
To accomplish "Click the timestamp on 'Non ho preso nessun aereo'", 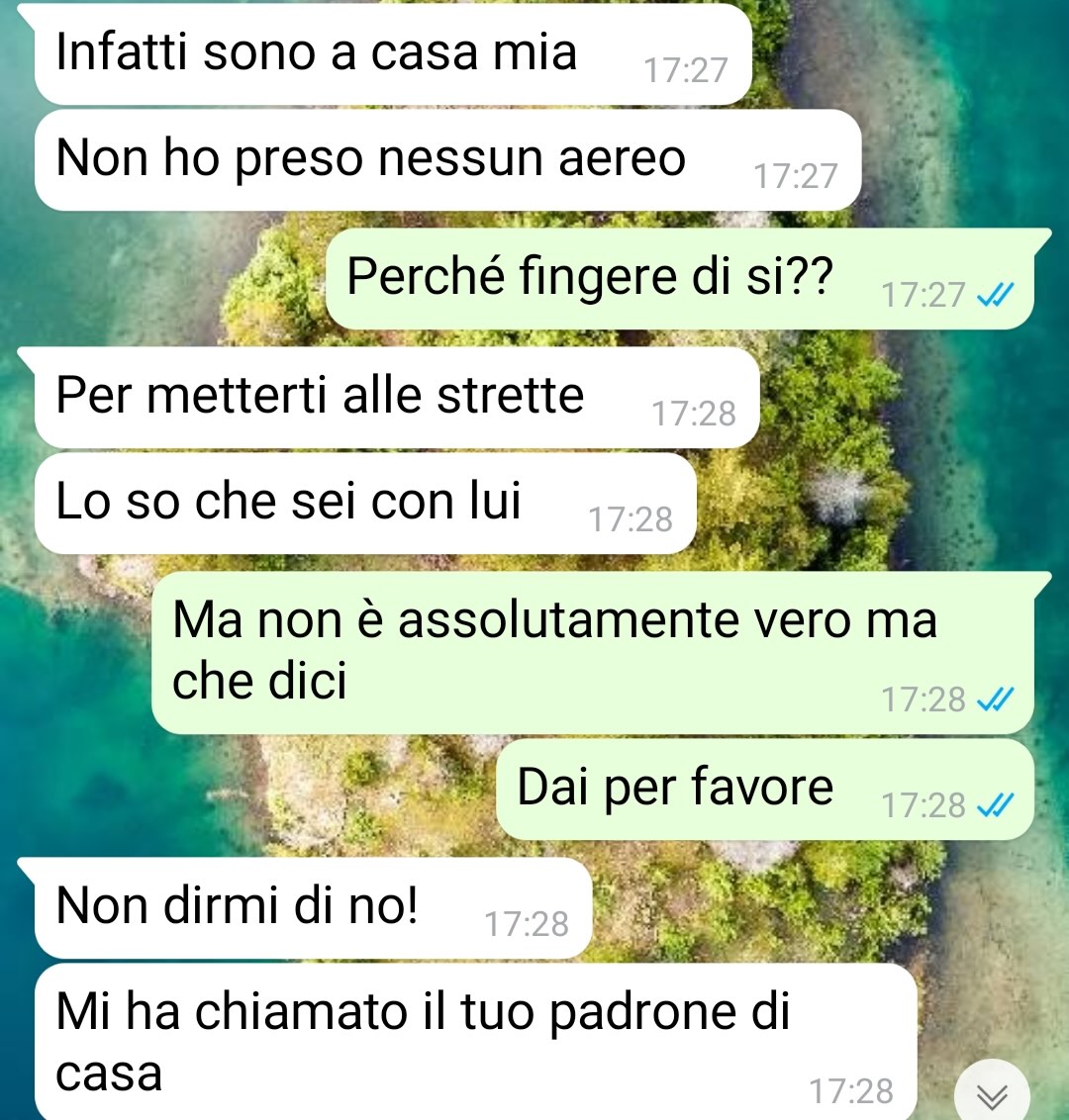I will [x=796, y=176].
